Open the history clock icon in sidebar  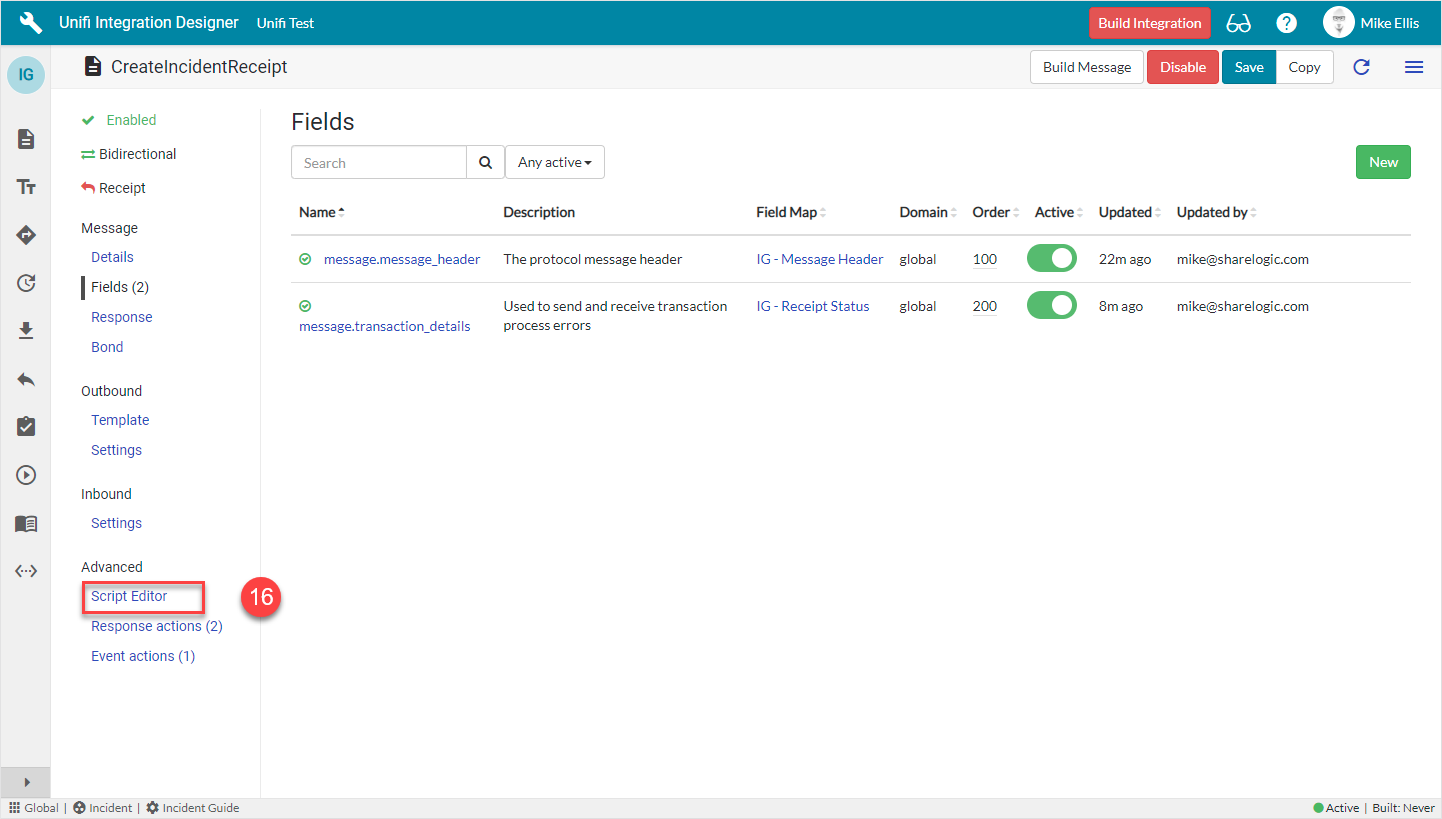coord(25,283)
